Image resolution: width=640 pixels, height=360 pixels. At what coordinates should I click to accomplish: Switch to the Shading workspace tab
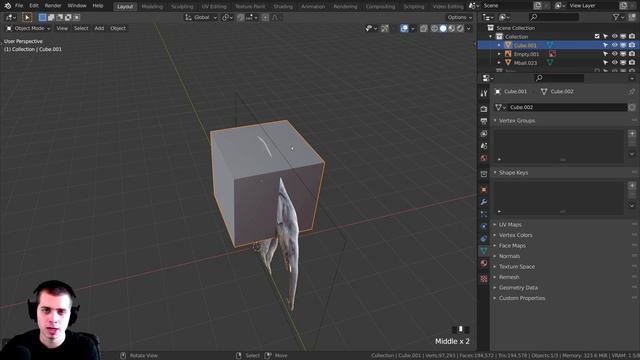[x=283, y=7]
